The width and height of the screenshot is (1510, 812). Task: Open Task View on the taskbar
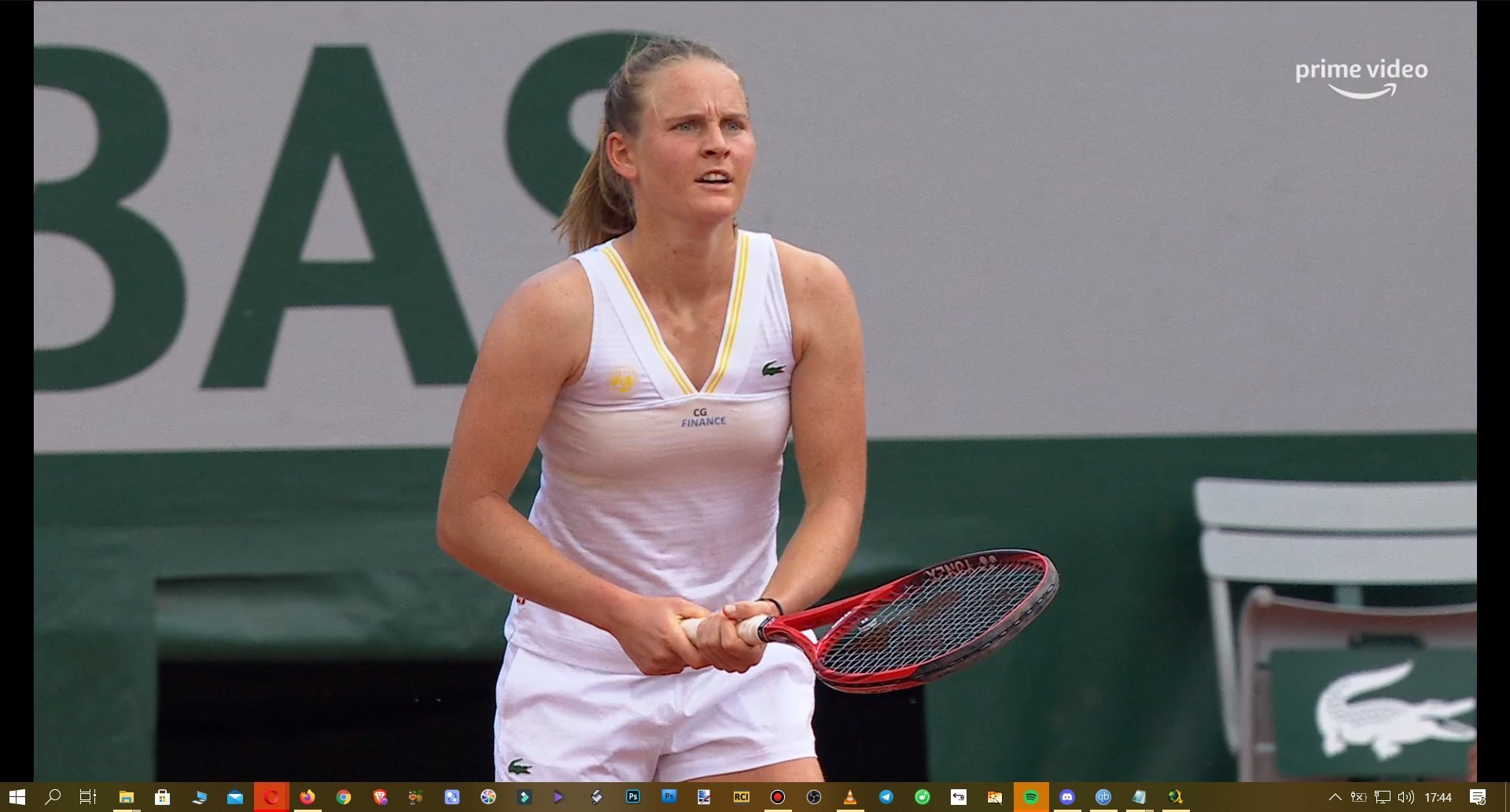point(88,797)
